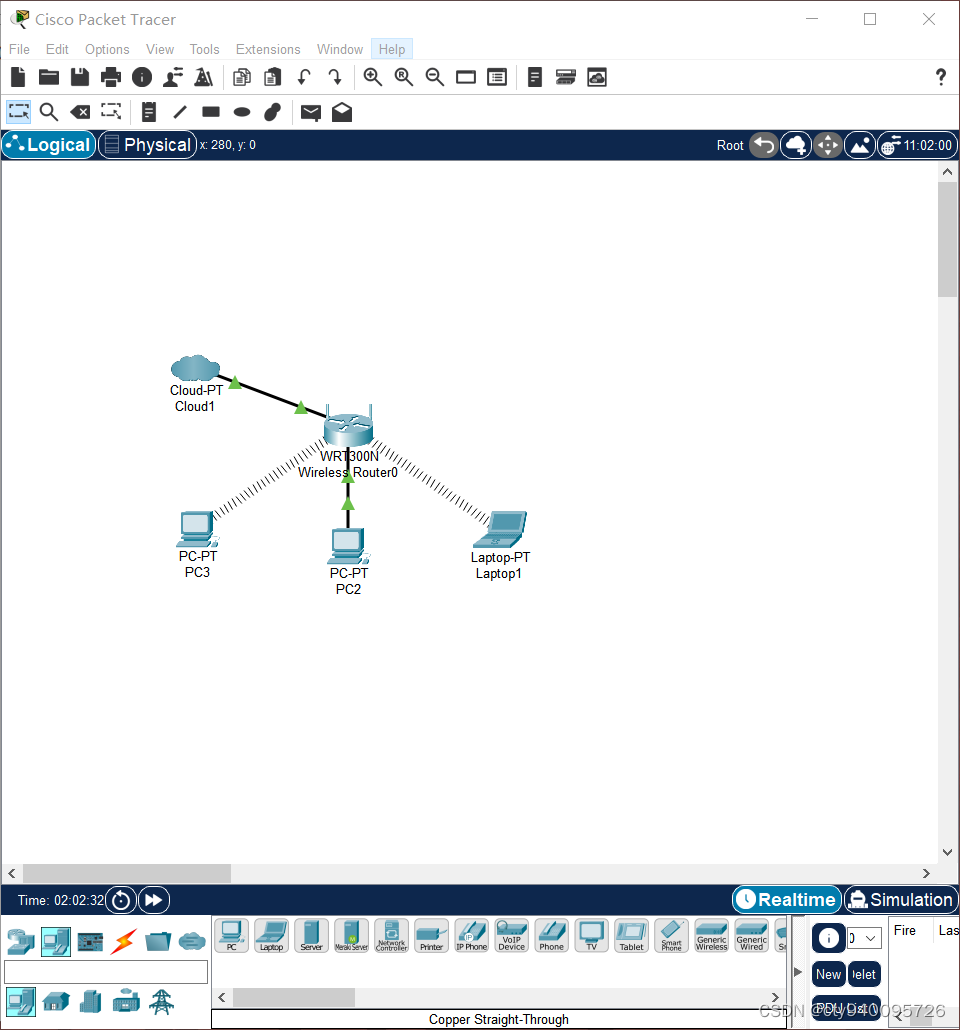Open the Extensions menu

(x=268, y=49)
